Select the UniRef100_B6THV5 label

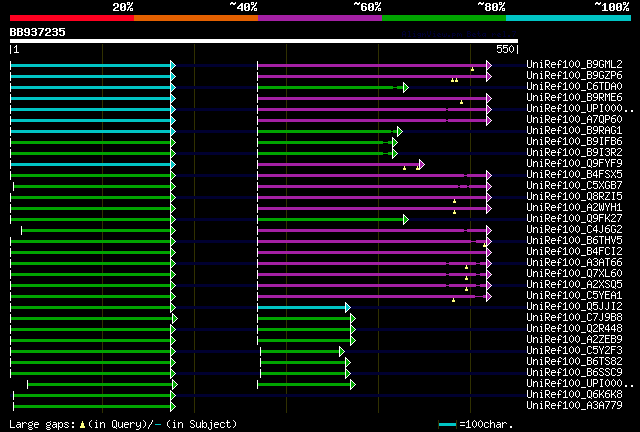tap(574, 240)
